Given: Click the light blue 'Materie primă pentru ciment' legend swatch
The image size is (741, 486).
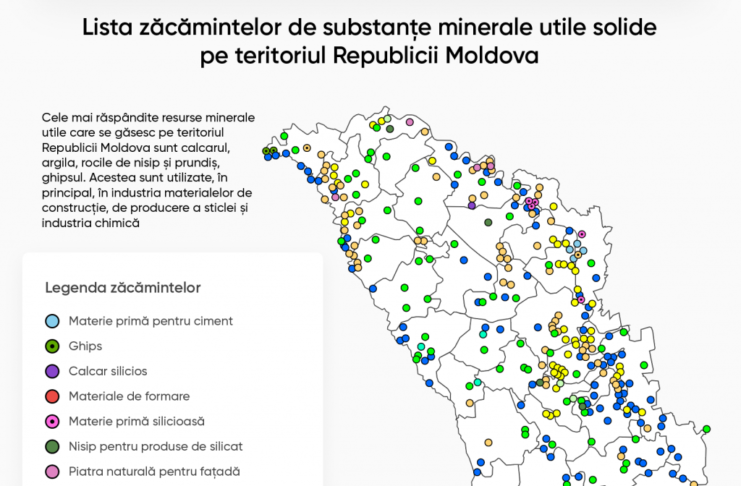Looking at the screenshot, I should pyautogui.click(x=52, y=321).
